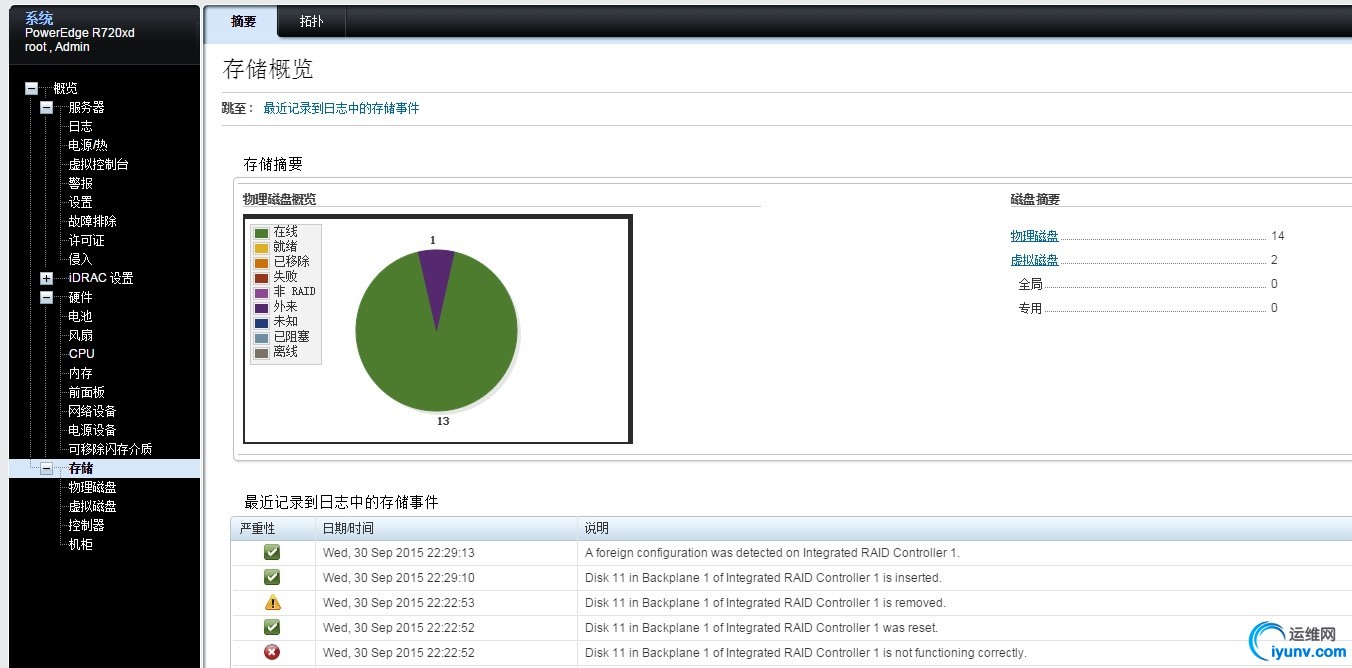This screenshot has width=1352, height=668.
Task: Switch to the 摘要 tab
Action: pyautogui.click(x=243, y=21)
